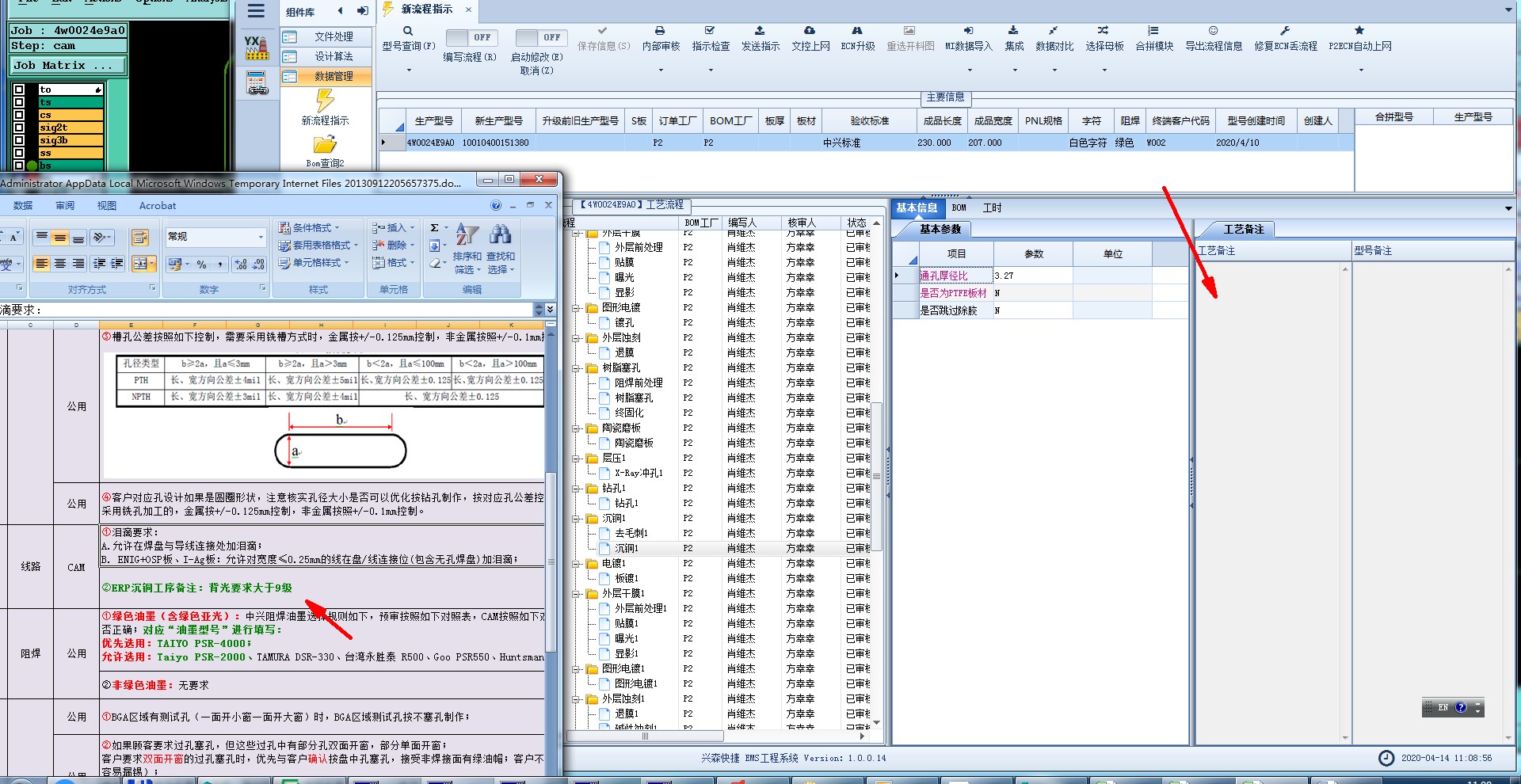Collapse the 树脂塞孔 tree node
This screenshot has width=1521, height=784.
[x=577, y=368]
